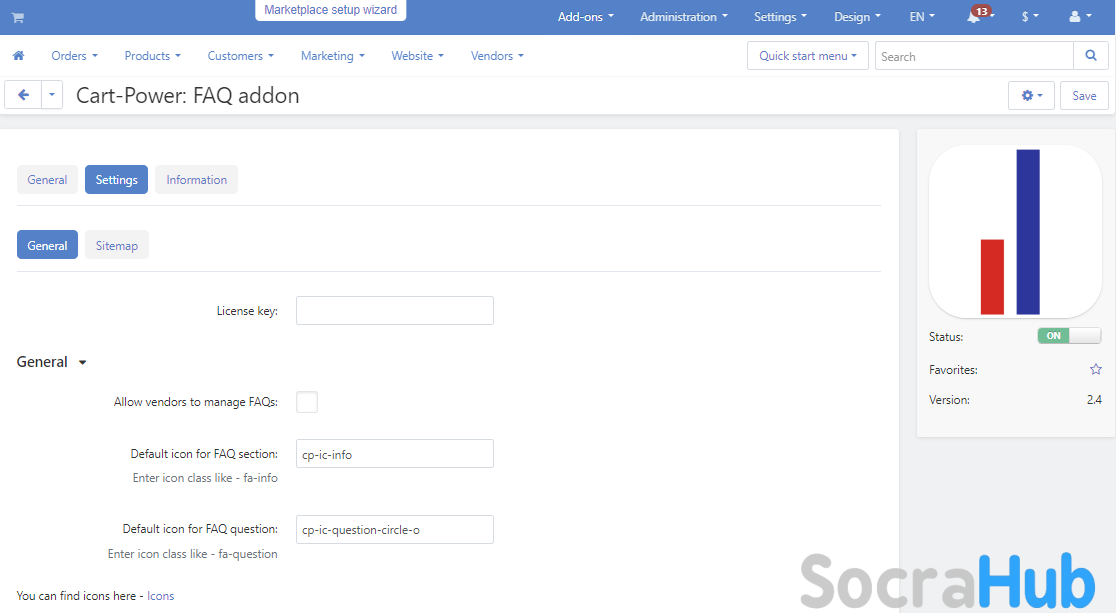Click the License key input field
The height and width of the screenshot is (613, 1116).
tap(395, 311)
